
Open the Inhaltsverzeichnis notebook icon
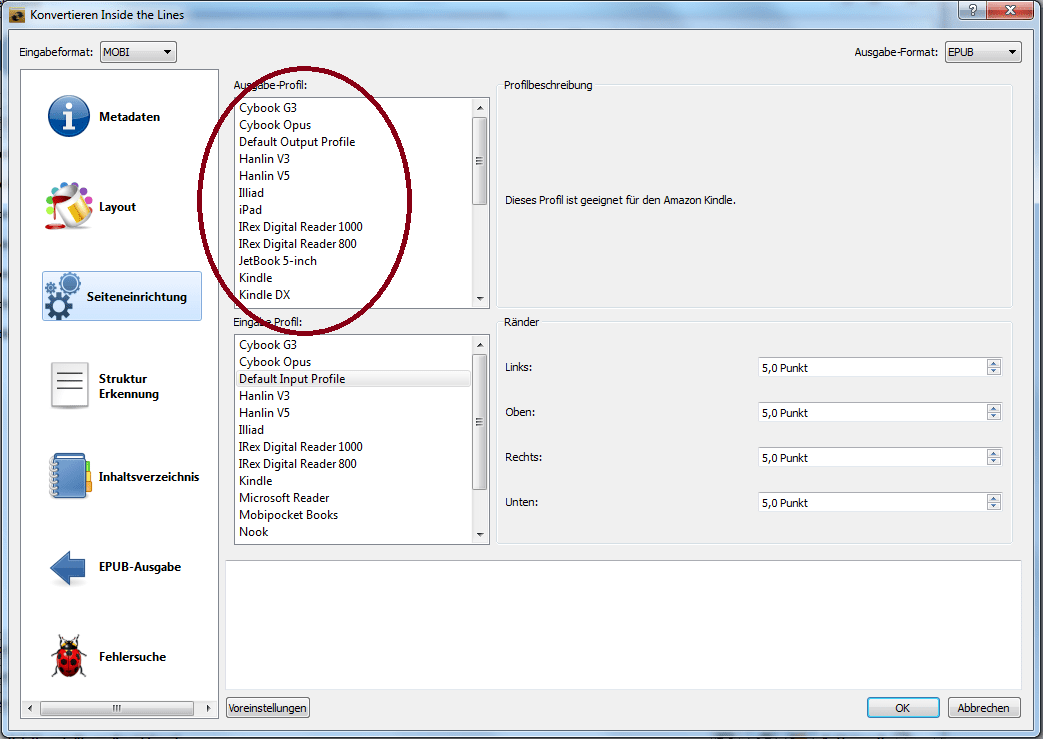(x=69, y=476)
